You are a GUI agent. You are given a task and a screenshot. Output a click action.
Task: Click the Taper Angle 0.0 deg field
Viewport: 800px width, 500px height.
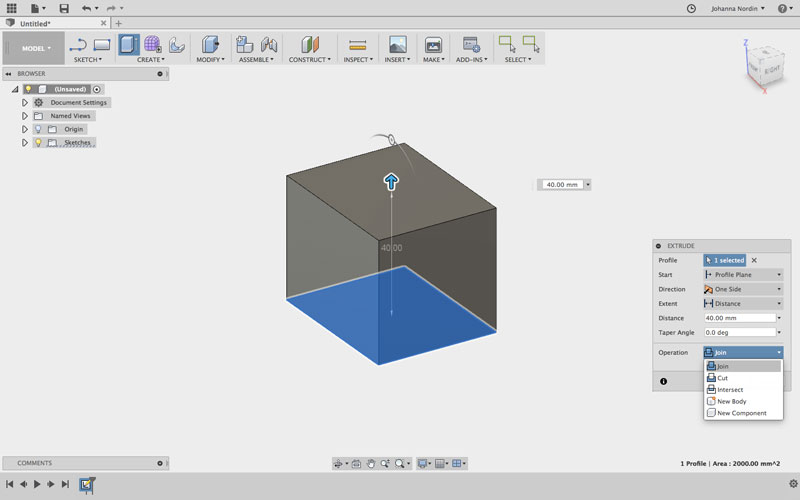pyautogui.click(x=740, y=332)
